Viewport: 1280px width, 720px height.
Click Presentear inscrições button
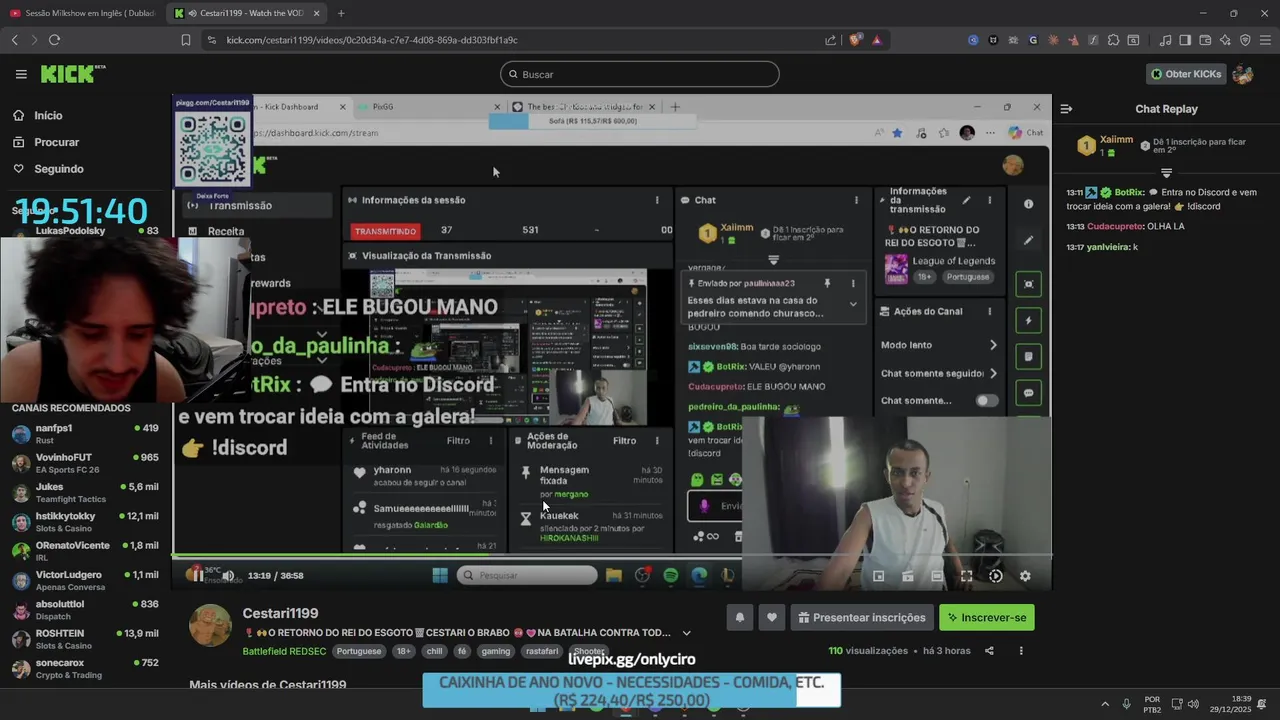[x=862, y=618]
